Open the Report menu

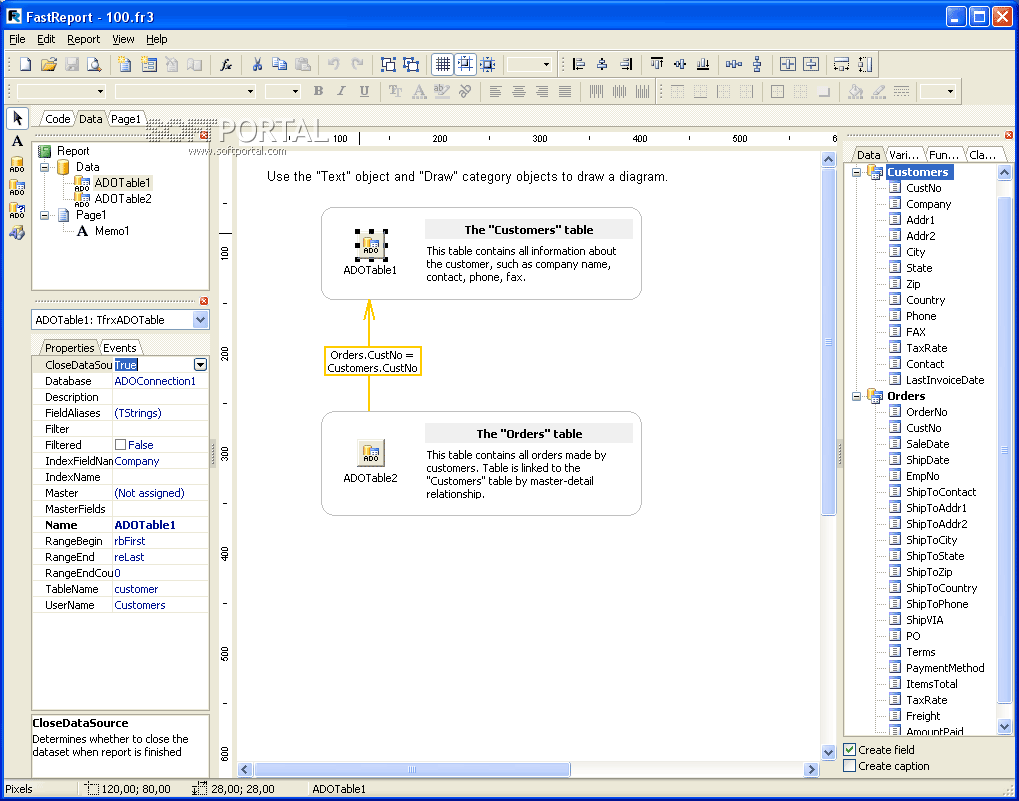tap(83, 40)
